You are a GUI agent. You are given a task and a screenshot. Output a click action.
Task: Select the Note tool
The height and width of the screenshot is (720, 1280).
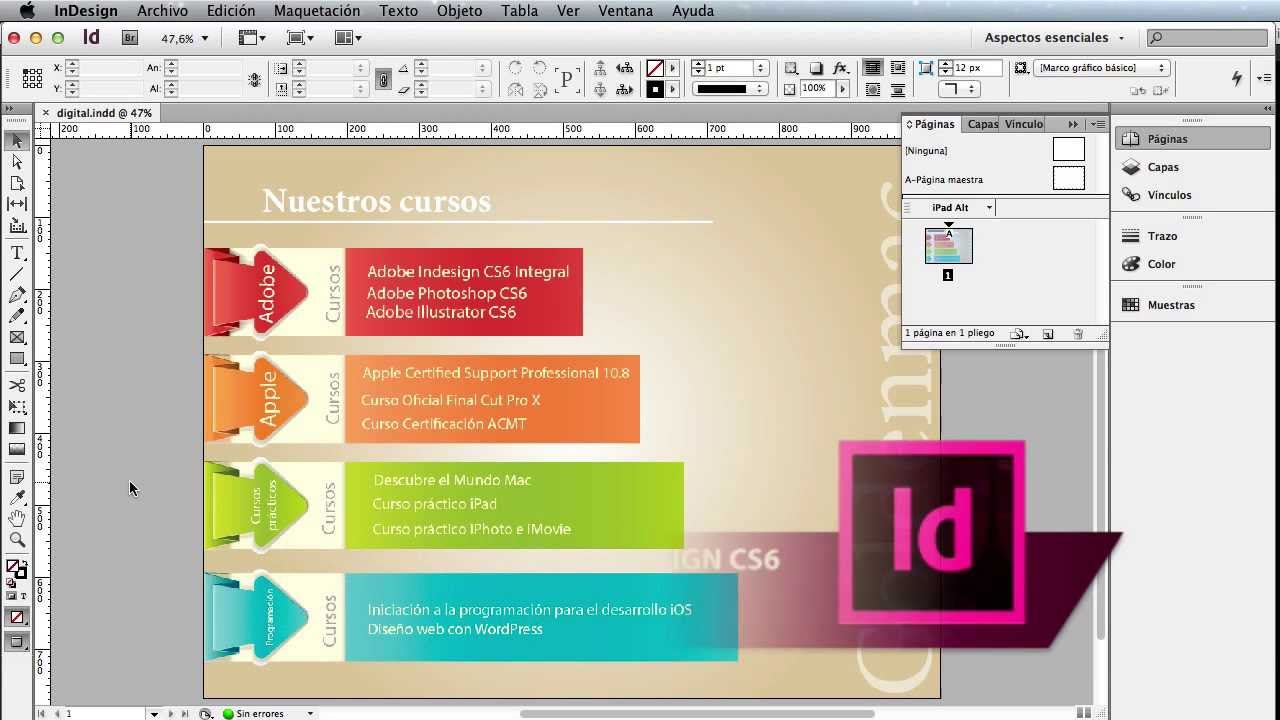pyautogui.click(x=17, y=477)
